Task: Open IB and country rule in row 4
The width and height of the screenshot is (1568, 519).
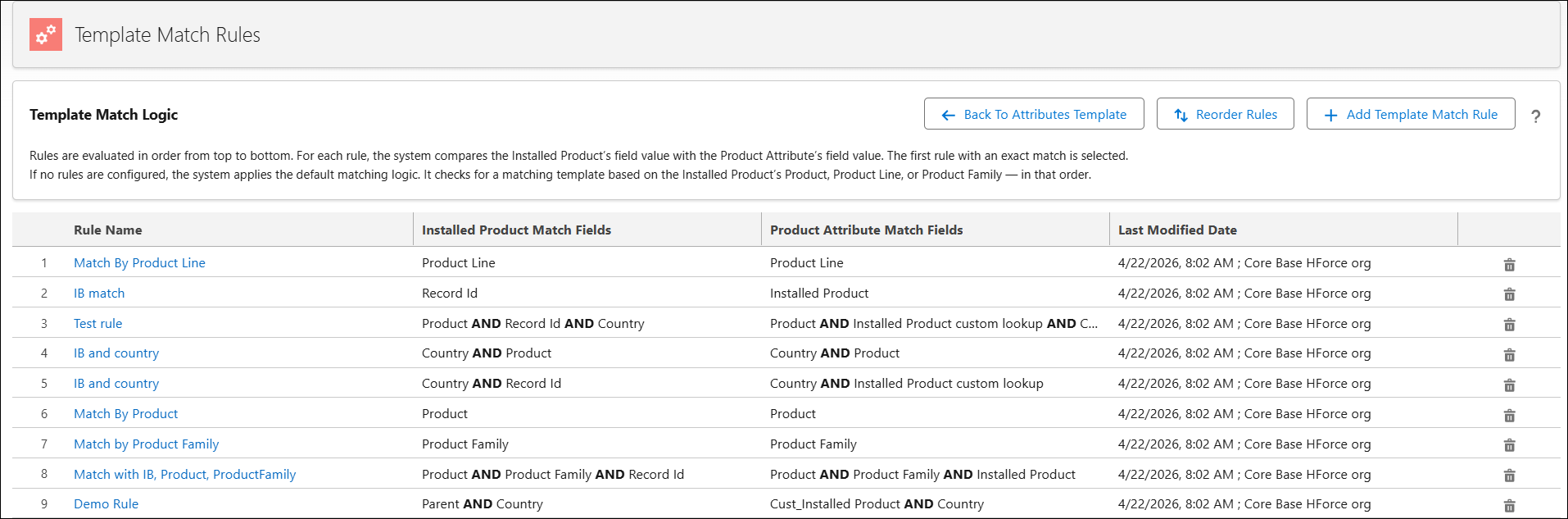Action: point(116,353)
